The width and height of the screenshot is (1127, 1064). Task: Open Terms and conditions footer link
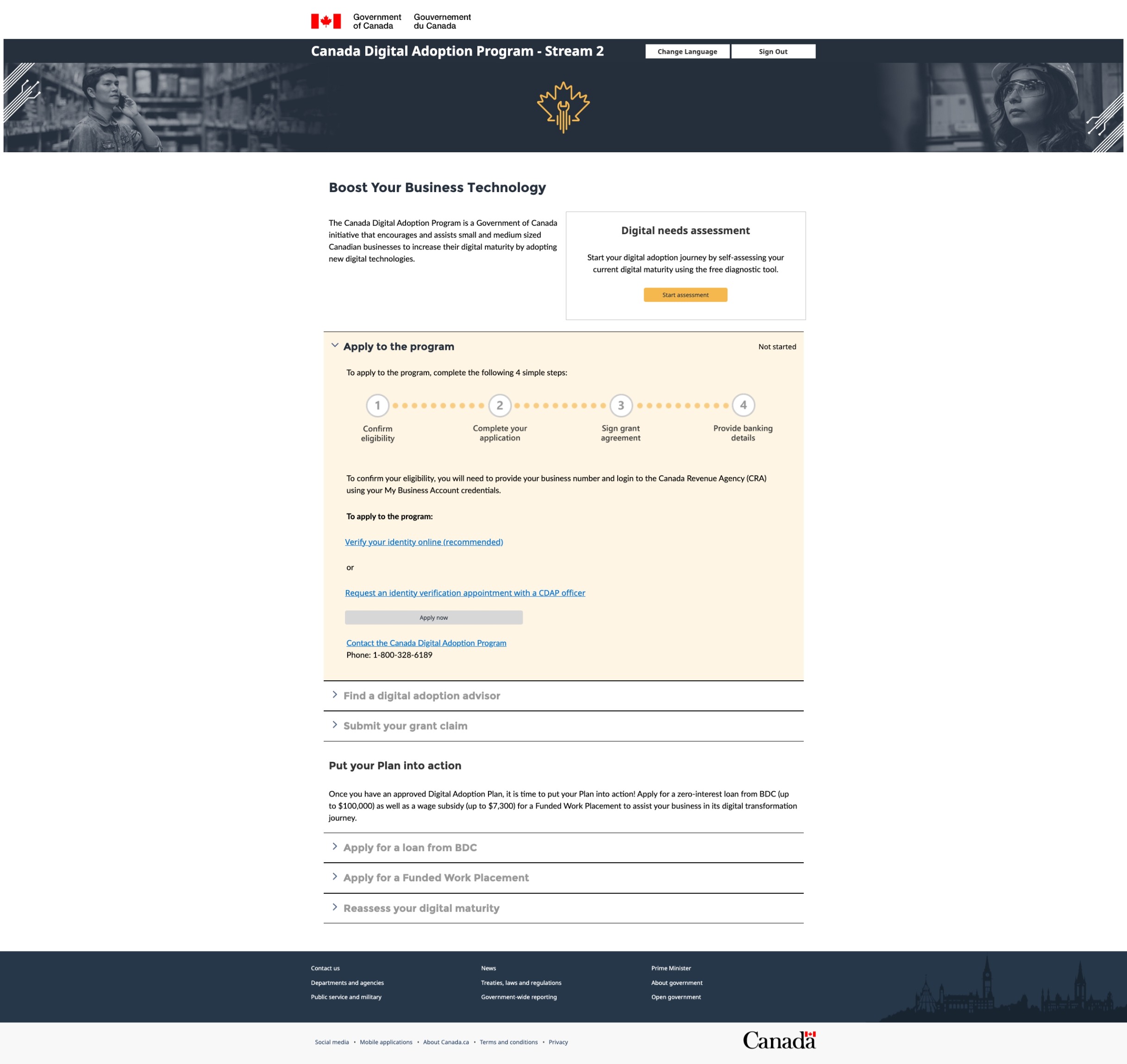pos(508,1042)
